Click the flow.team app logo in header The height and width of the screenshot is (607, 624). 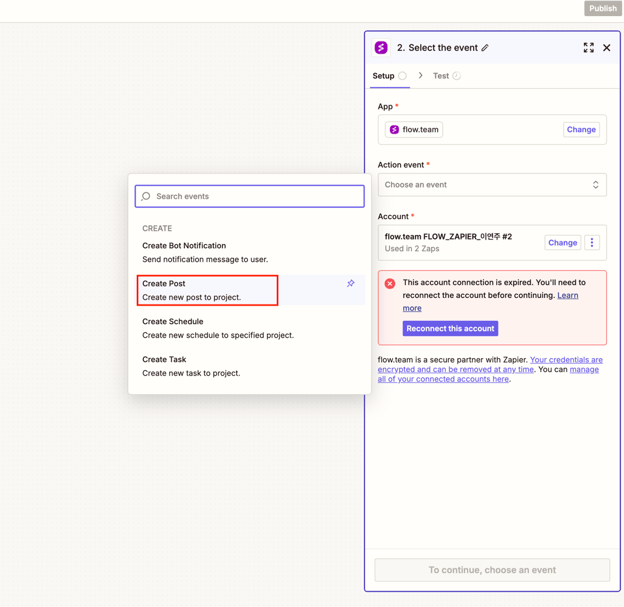point(381,47)
